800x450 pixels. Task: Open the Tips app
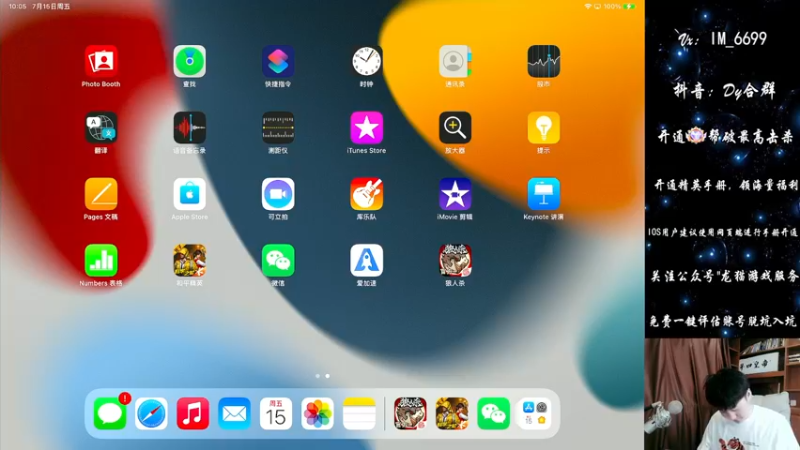(x=543, y=128)
